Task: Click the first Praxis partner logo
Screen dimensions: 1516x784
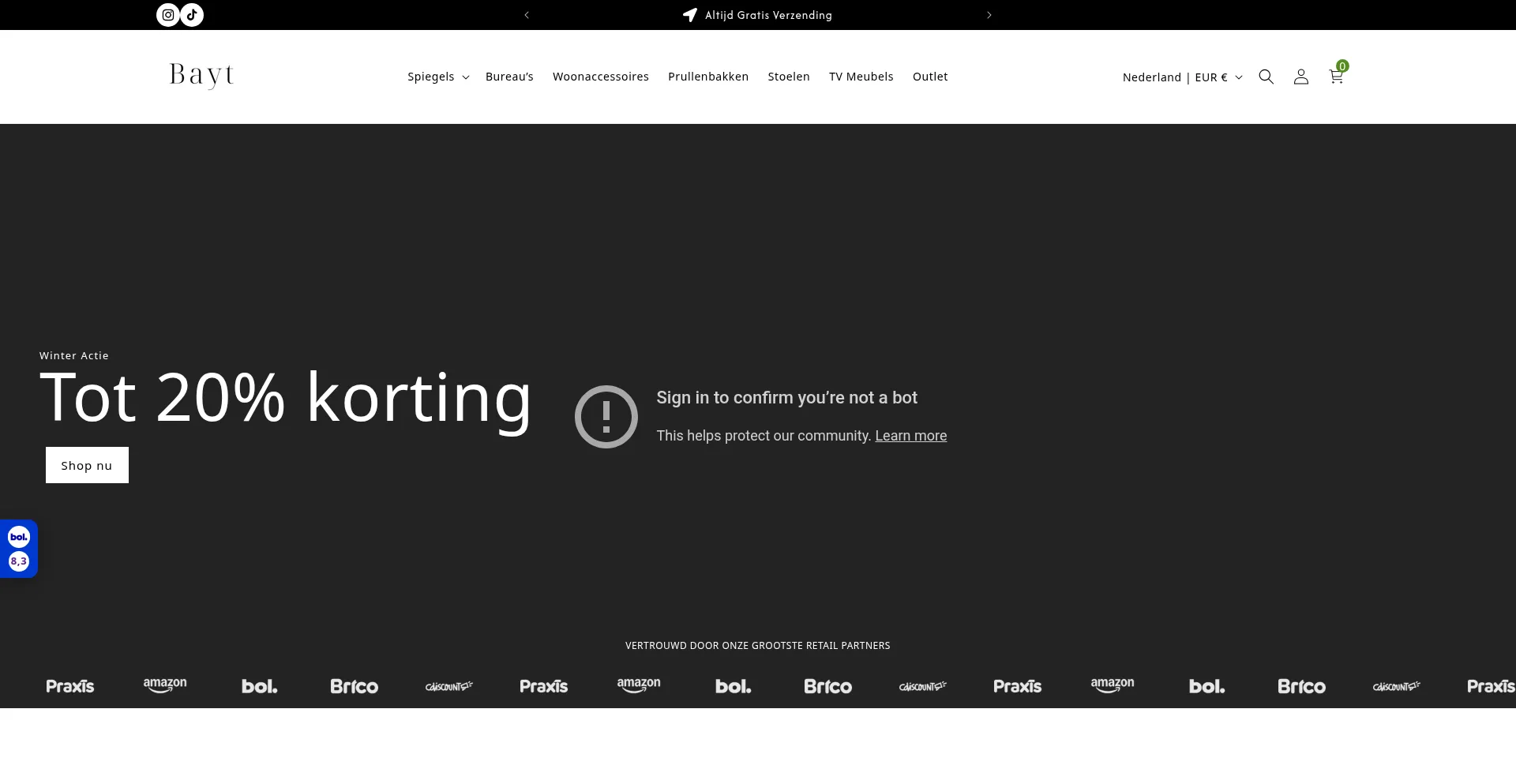Action: click(70, 686)
